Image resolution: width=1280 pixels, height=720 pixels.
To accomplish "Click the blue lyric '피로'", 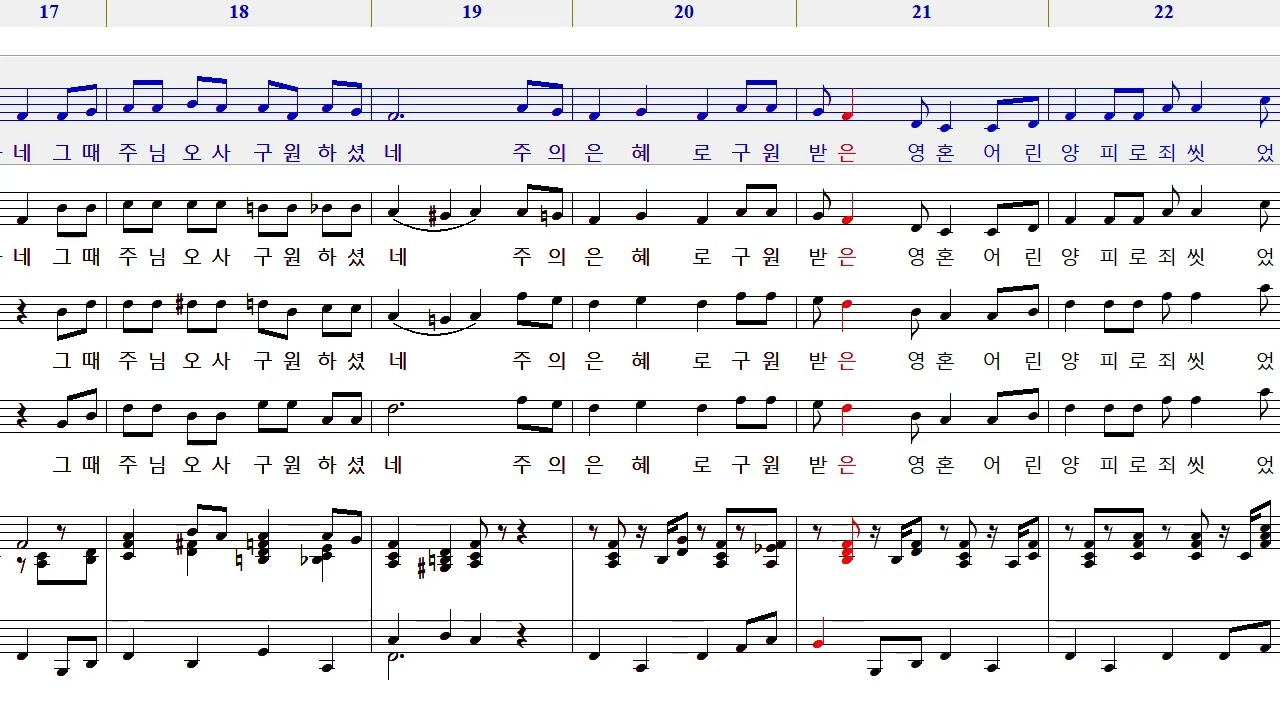I will (x=1124, y=153).
